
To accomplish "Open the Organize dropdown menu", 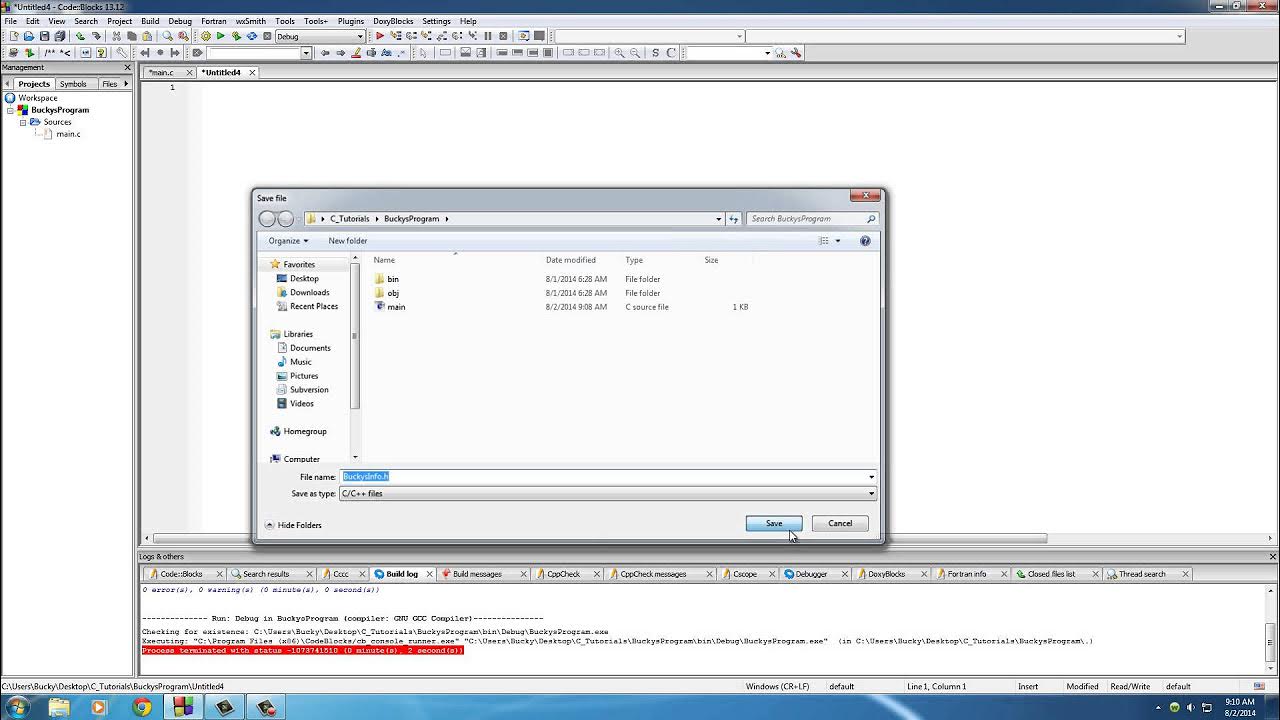I will pos(288,241).
